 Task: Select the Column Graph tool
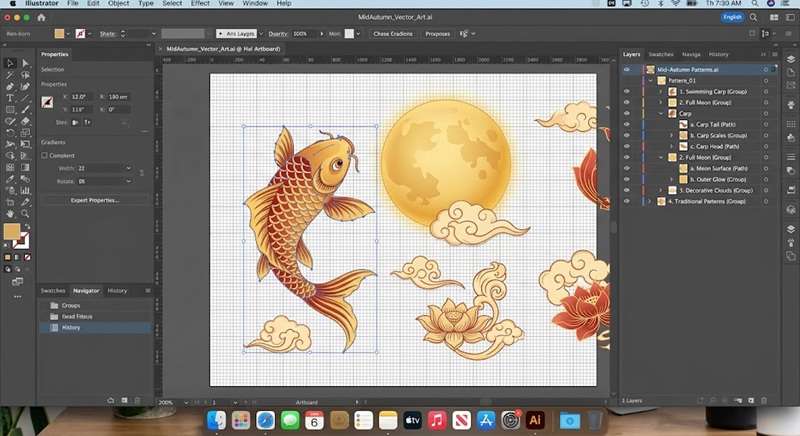click(25, 191)
